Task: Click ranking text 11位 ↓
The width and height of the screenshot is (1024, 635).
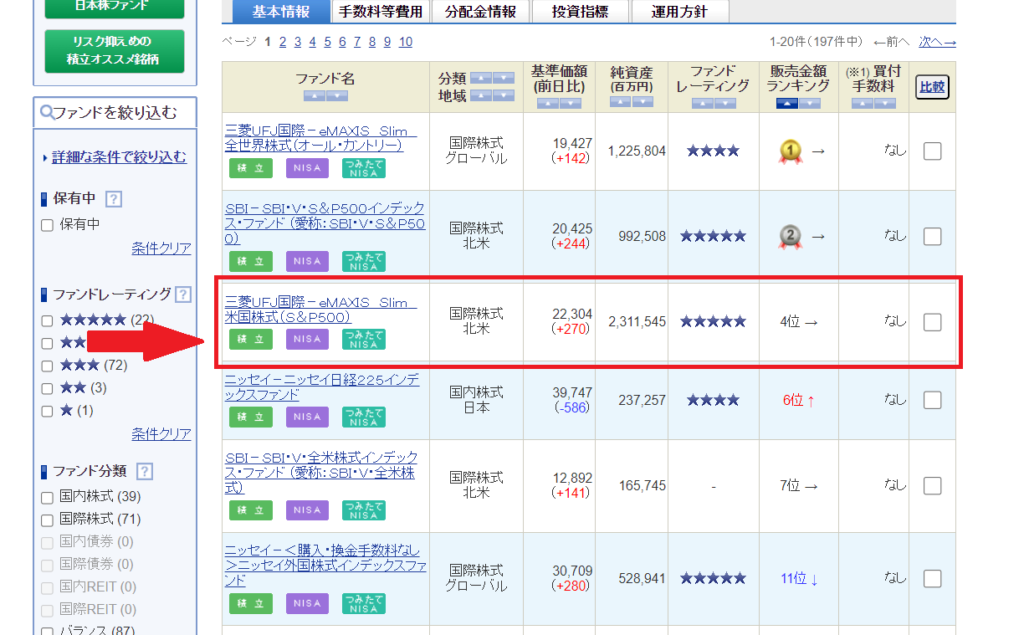Action: [x=799, y=578]
